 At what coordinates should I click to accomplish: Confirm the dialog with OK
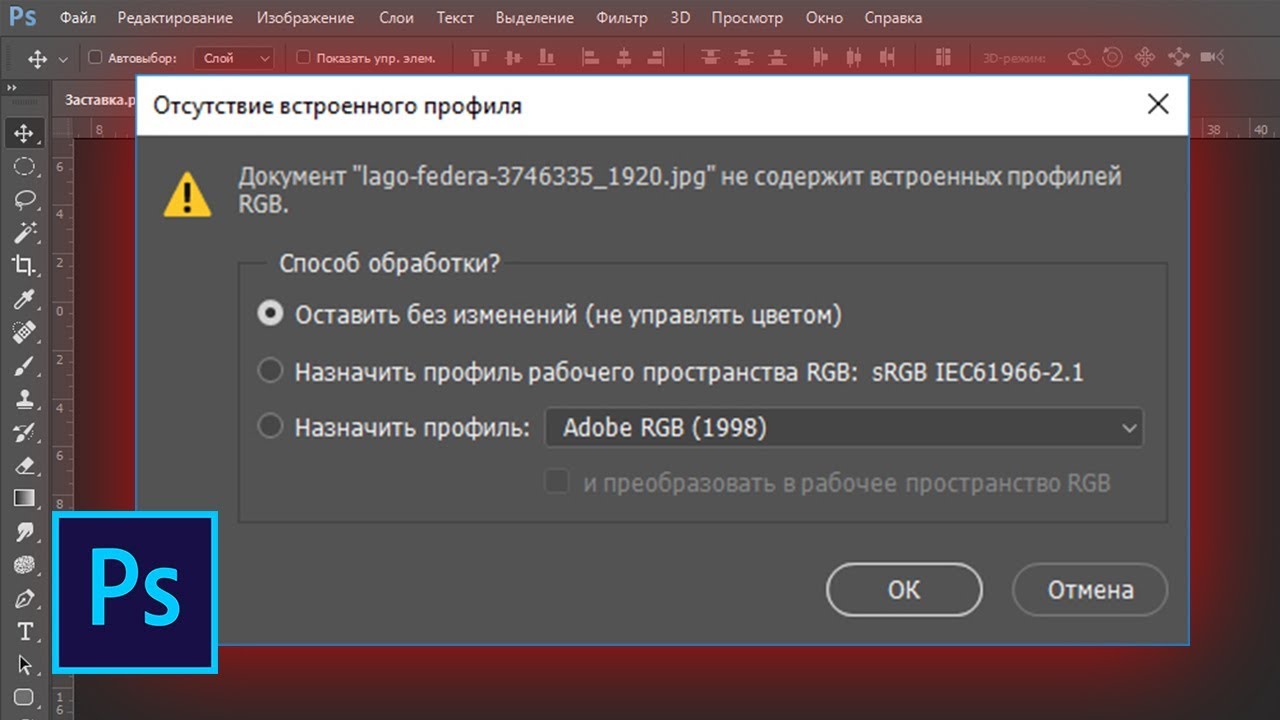pyautogui.click(x=904, y=590)
